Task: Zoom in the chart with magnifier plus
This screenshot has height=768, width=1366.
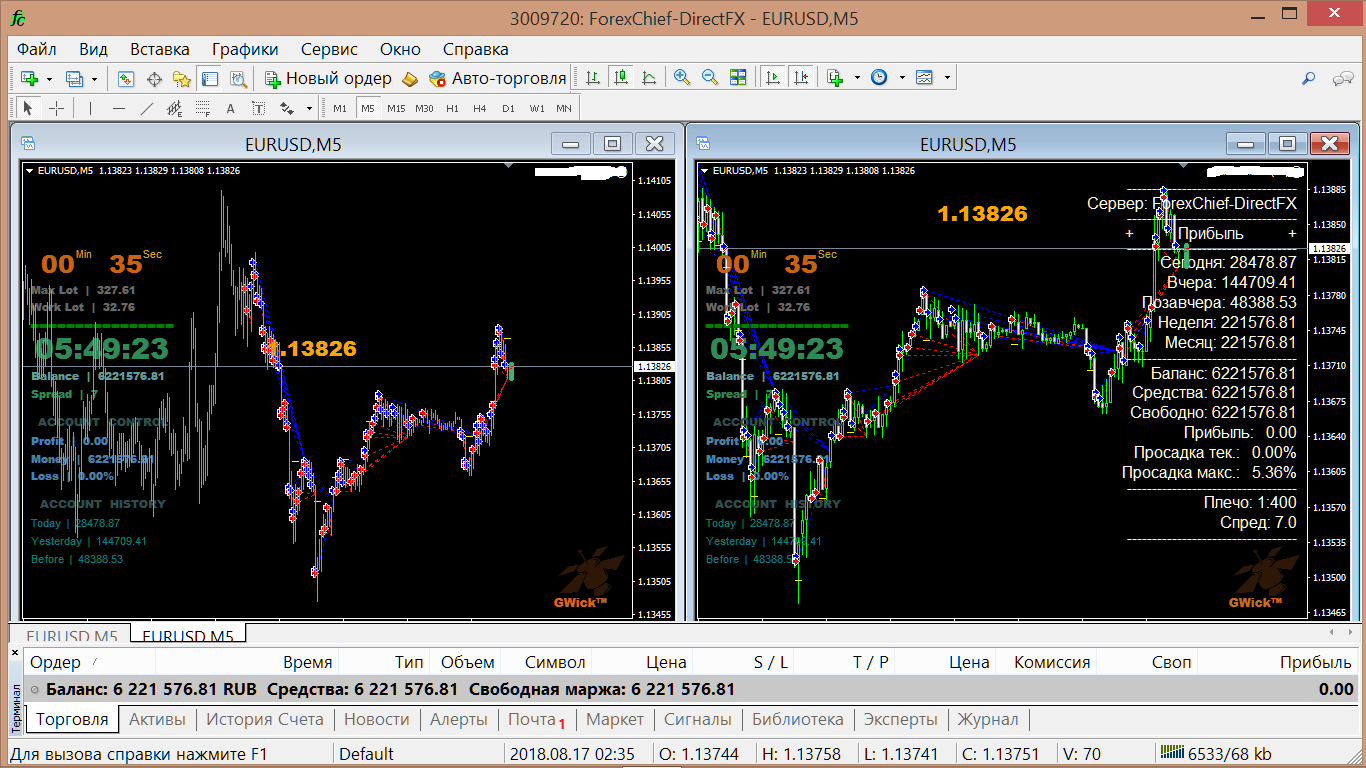Action: pyautogui.click(x=682, y=78)
